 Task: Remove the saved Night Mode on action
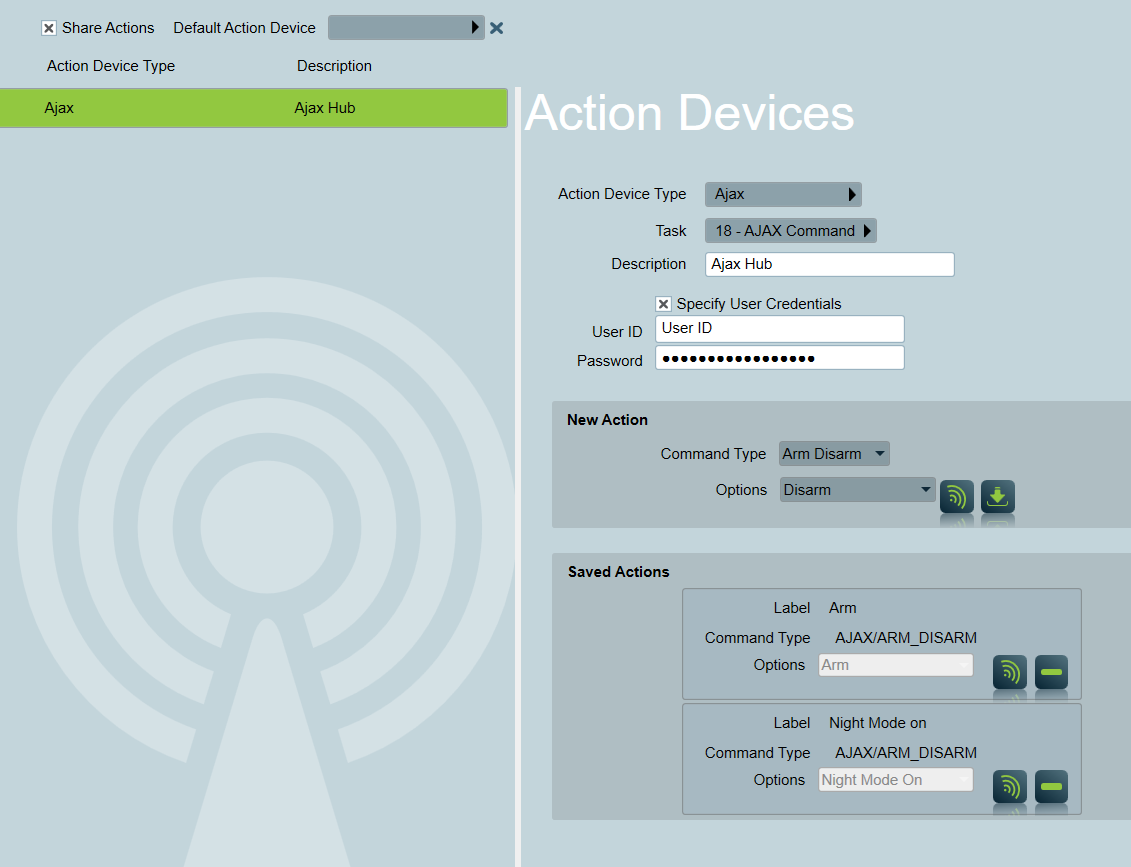point(1051,787)
